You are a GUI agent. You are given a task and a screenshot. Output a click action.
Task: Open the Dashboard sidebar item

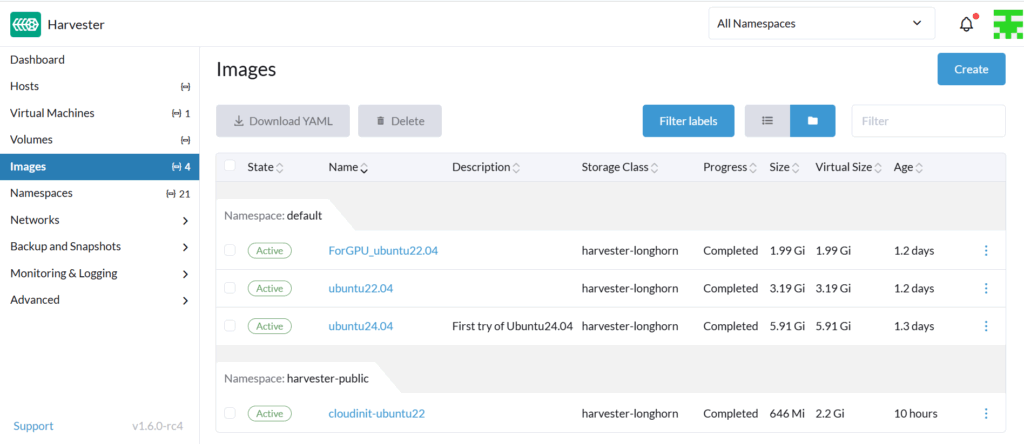(37, 60)
